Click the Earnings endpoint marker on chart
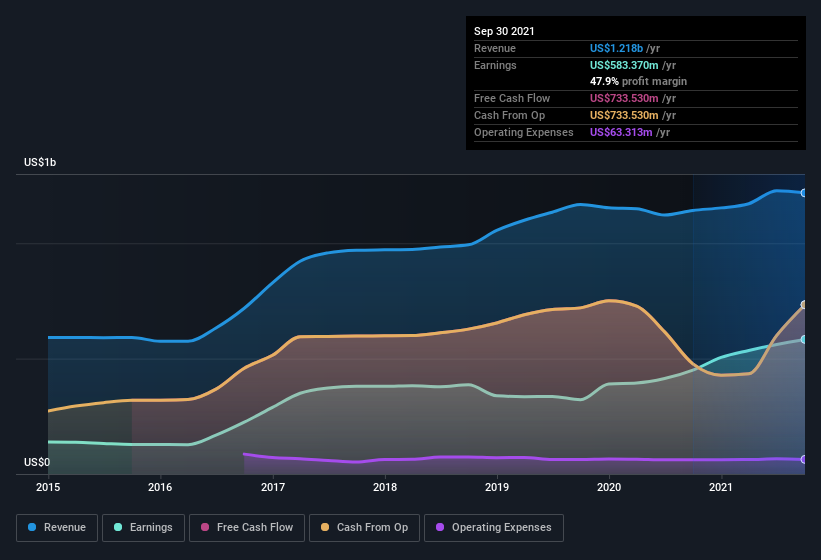This screenshot has height=560, width=821. [804, 340]
